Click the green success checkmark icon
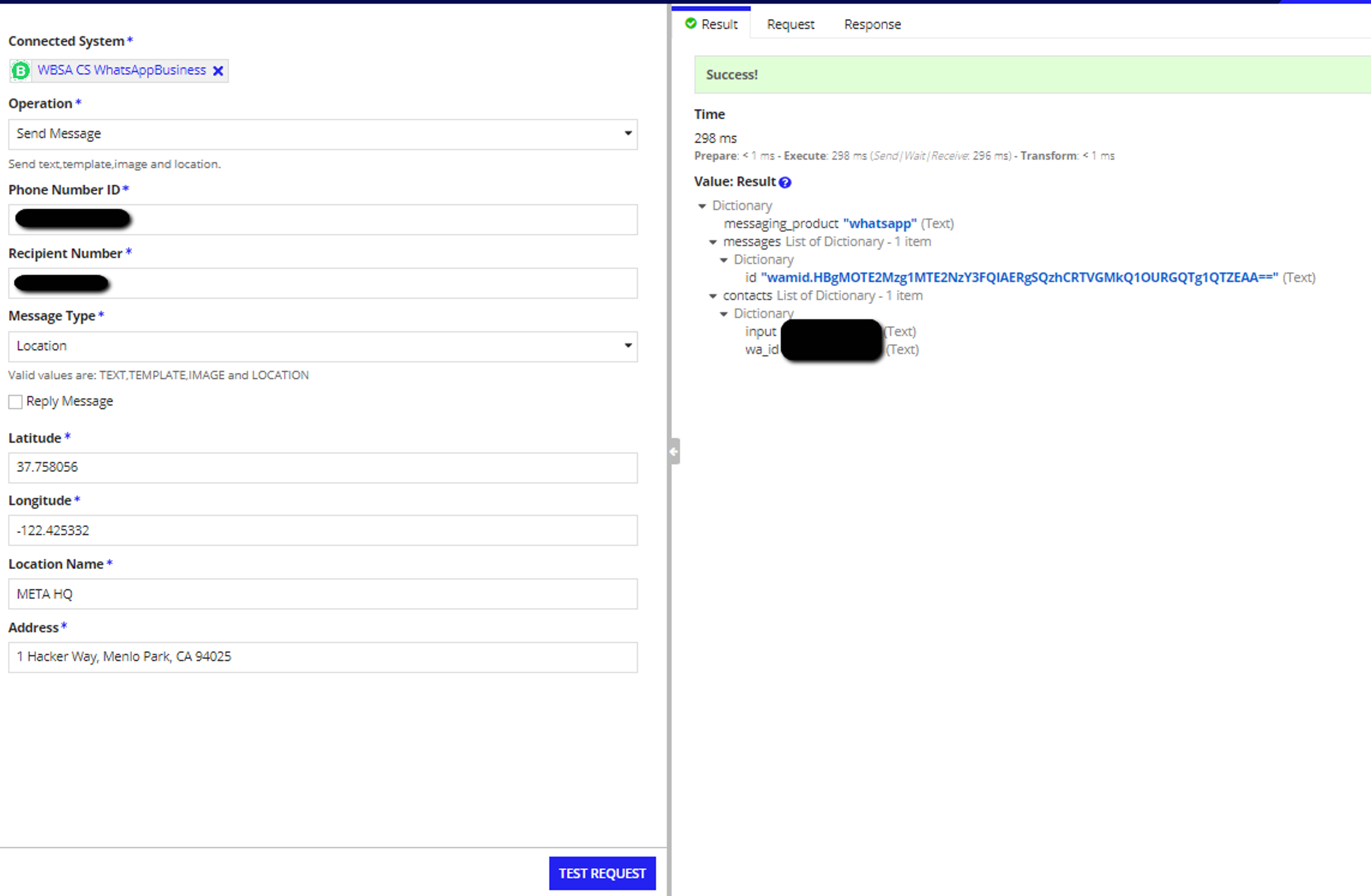The width and height of the screenshot is (1371, 896). tap(691, 24)
